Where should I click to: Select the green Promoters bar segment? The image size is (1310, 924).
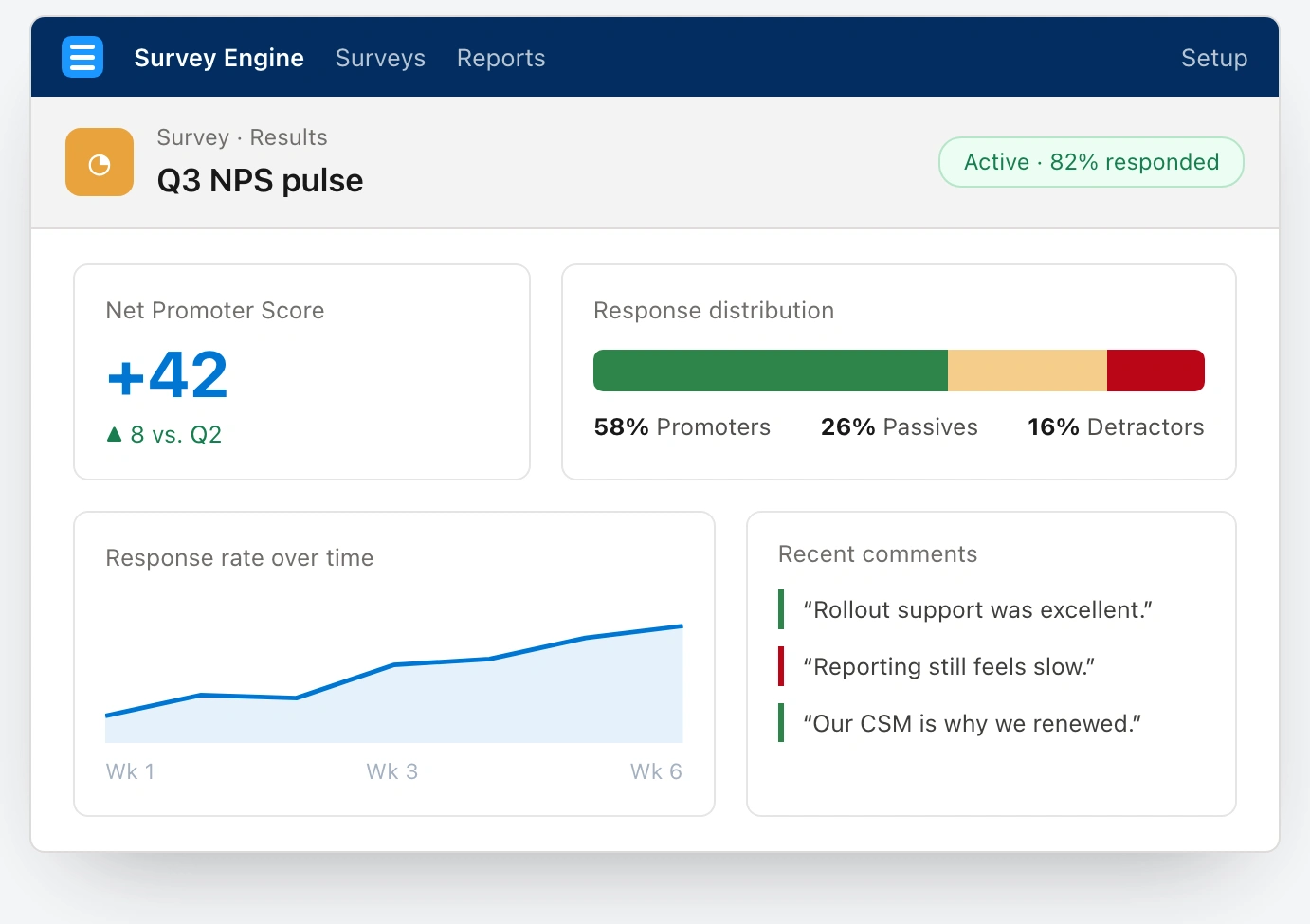coord(771,371)
